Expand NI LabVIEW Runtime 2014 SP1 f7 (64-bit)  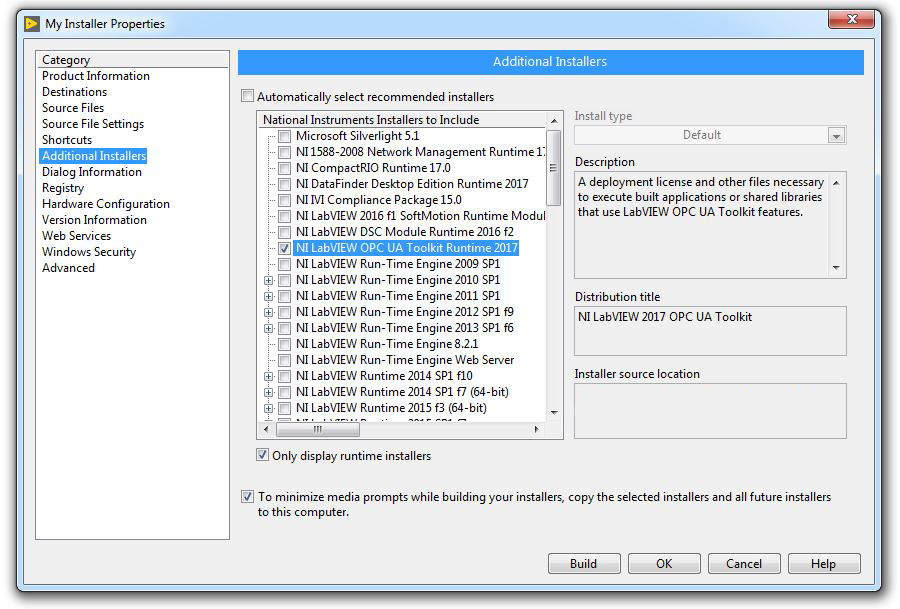pyautogui.click(x=269, y=393)
